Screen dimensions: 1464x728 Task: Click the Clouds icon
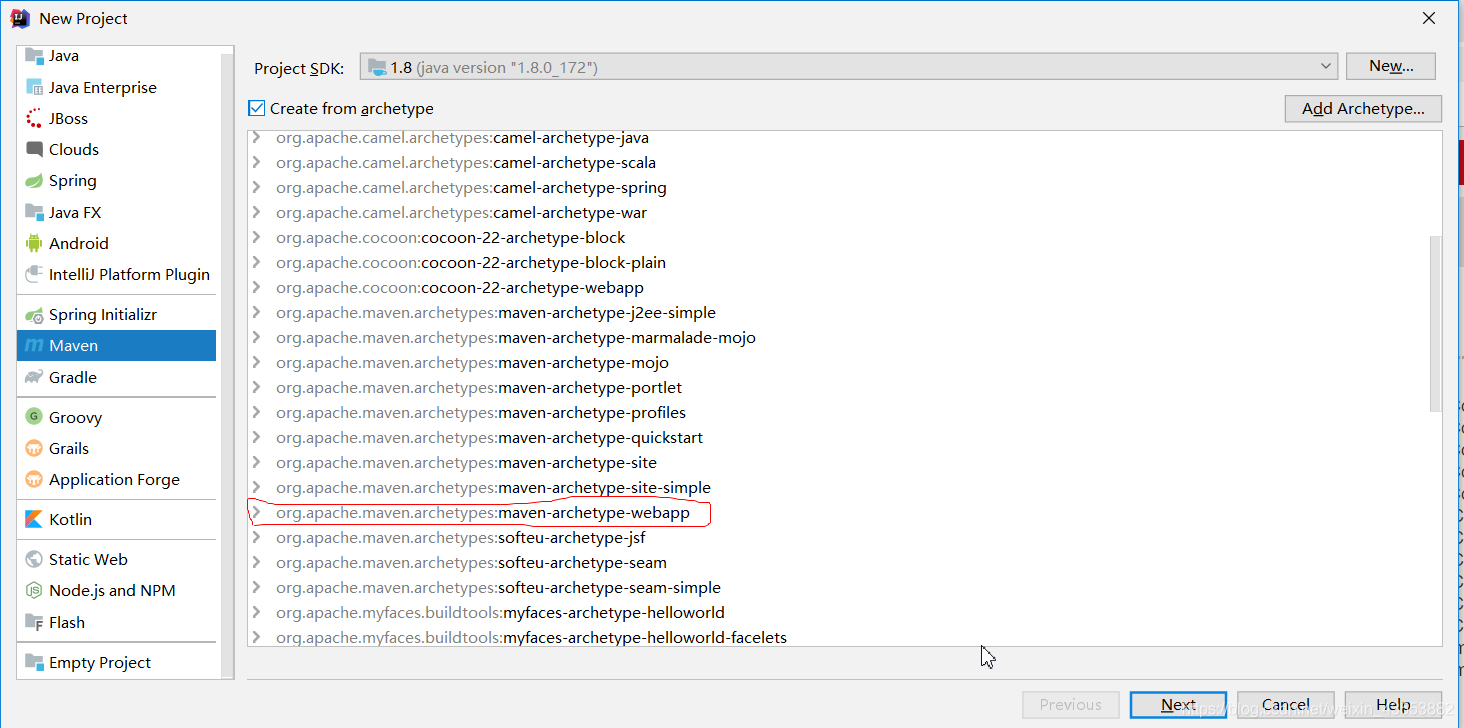34,149
